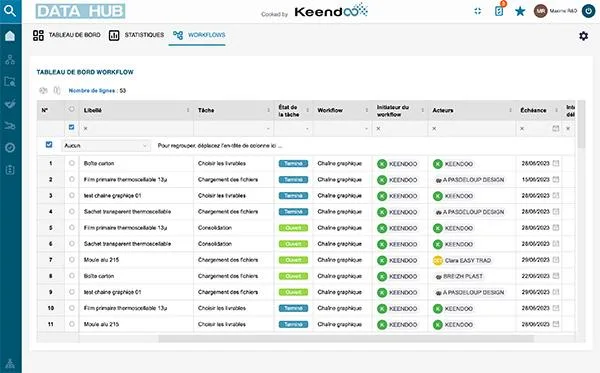
Task: Click 'Chaîne graphique' in row 8
Action: click(339, 276)
